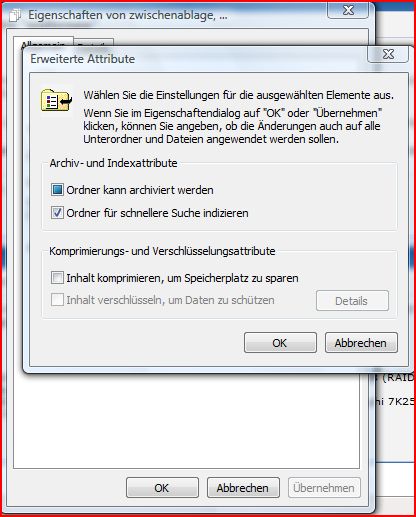The image size is (416, 517).
Task: Click the files icon in Eigenschaften title bar
Action: (x=15, y=15)
